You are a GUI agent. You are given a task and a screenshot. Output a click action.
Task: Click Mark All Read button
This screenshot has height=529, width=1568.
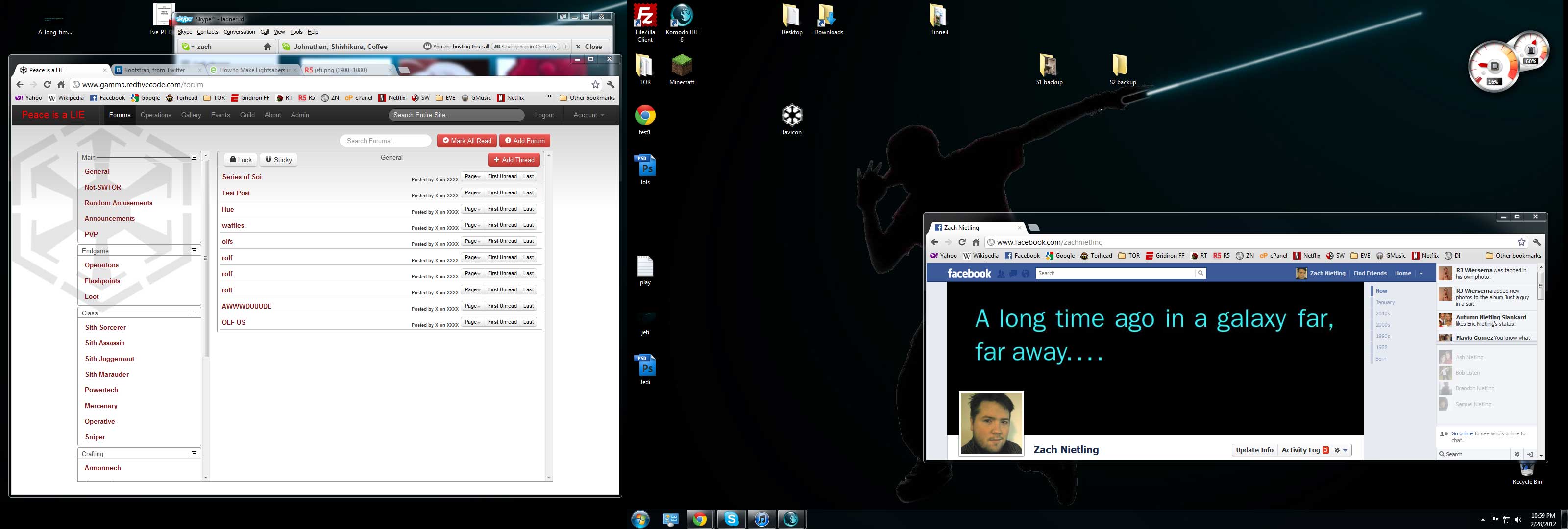click(466, 141)
